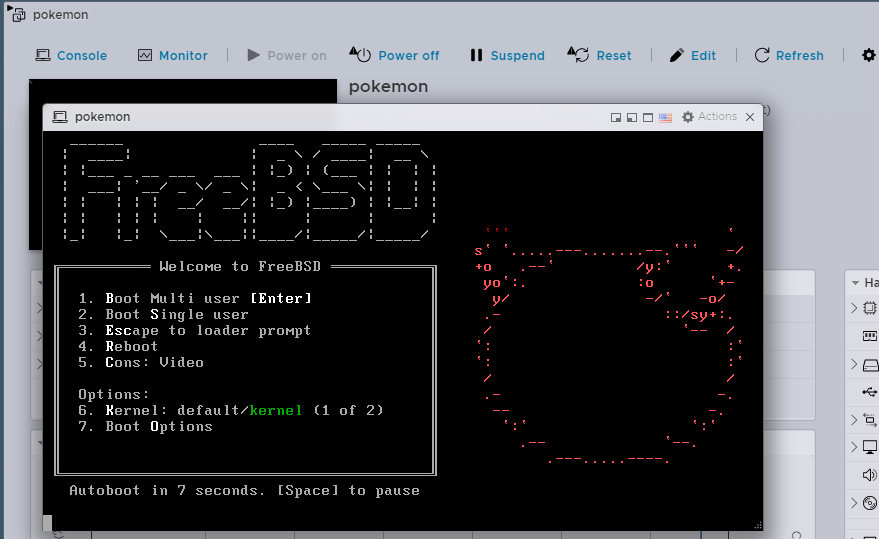Click 'Cons: Video' boot menu line
The image size is (879, 539).
click(x=141, y=362)
